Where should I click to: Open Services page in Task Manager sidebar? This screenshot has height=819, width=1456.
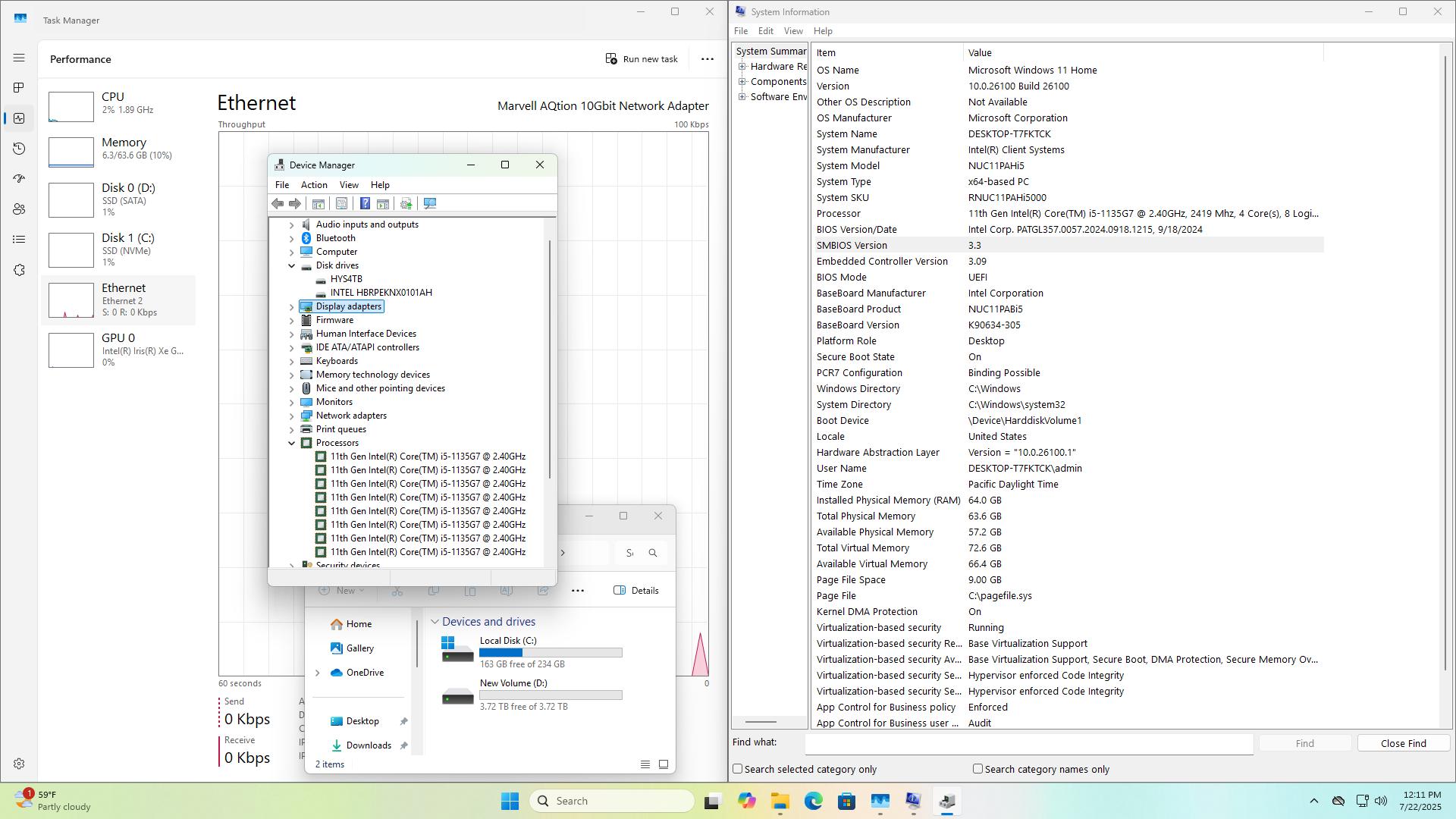(19, 270)
